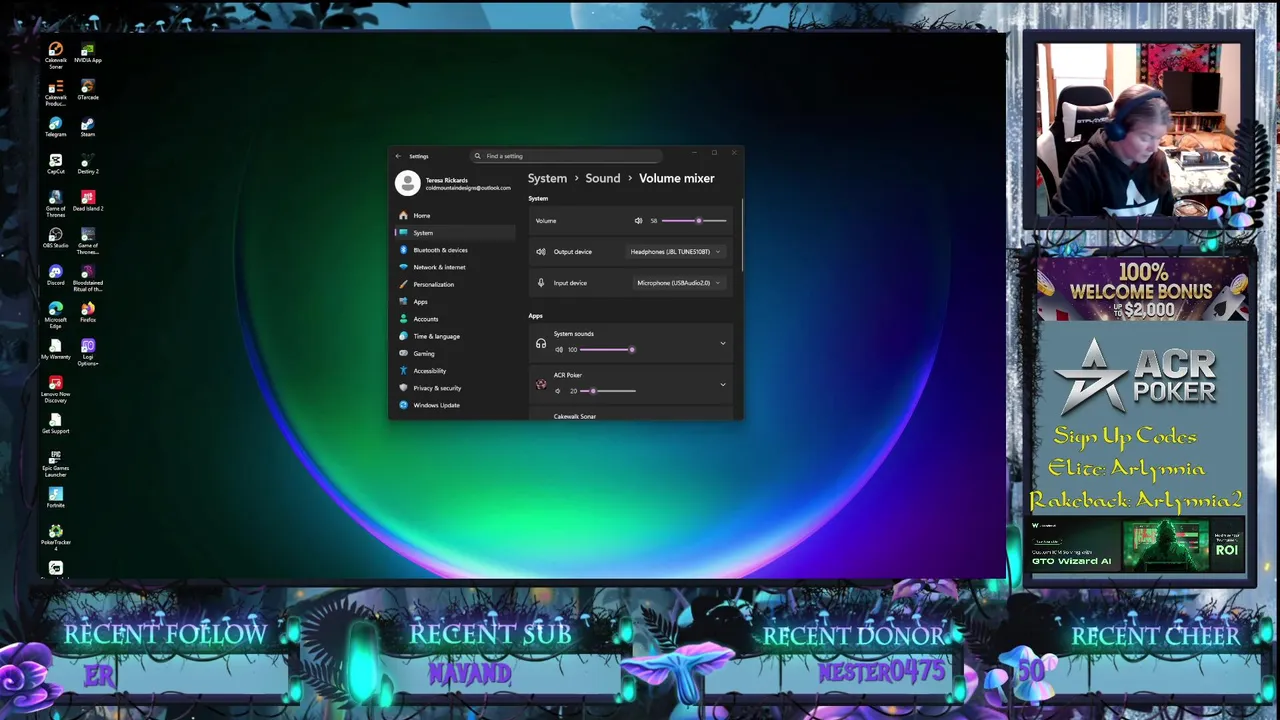Select the CapCut desktop icon
Image resolution: width=1280 pixels, height=720 pixels.
coord(56,164)
